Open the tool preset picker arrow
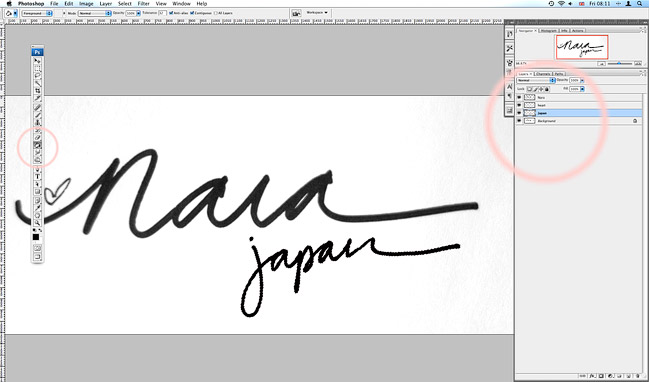Viewport: 649px width, 382px height. pos(15,13)
